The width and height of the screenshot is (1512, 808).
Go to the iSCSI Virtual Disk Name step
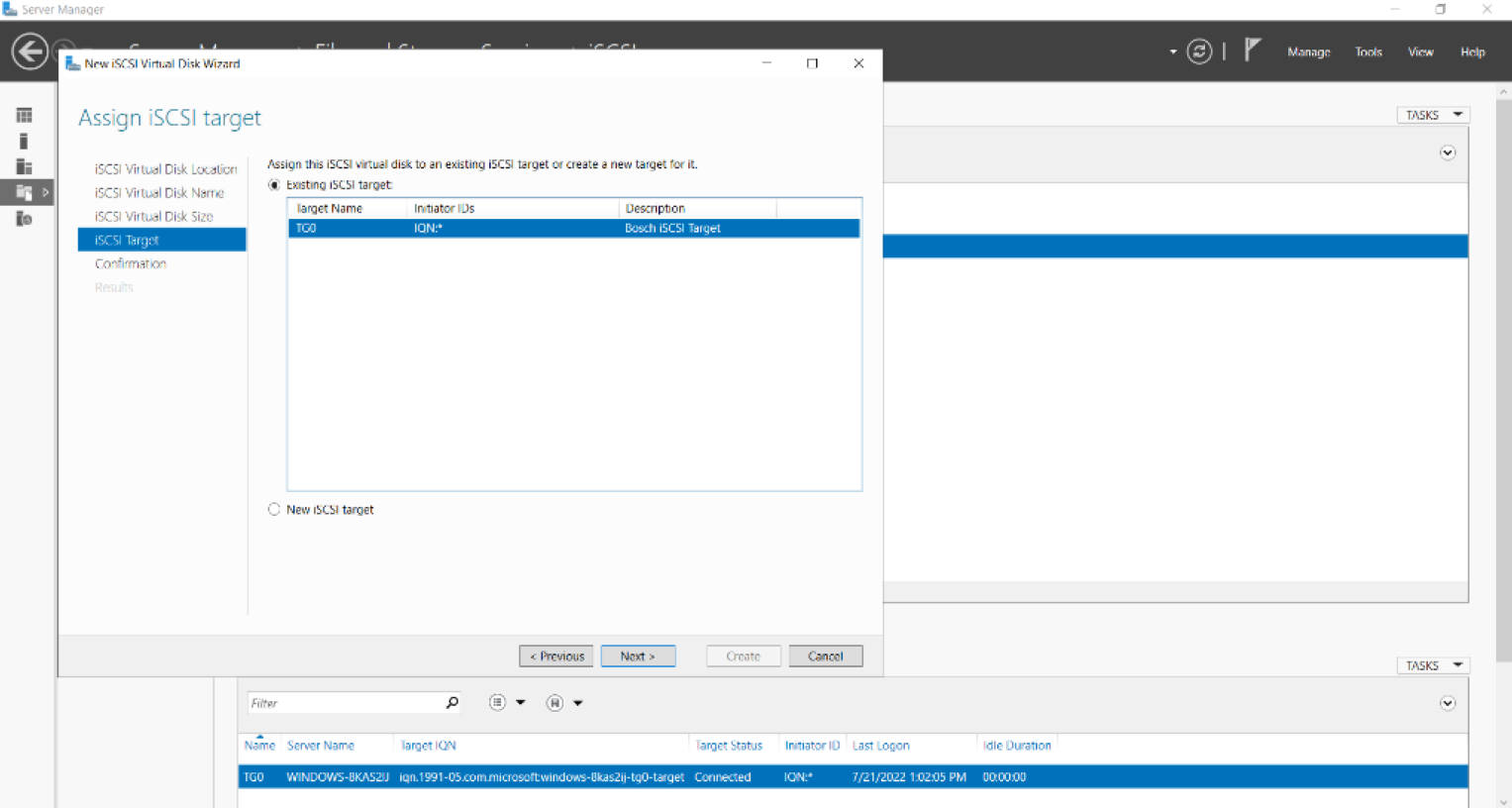159,193
